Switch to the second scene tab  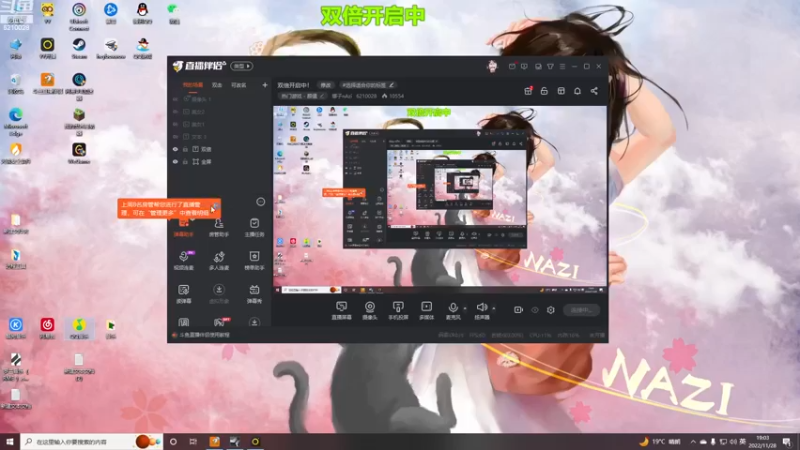pos(217,85)
